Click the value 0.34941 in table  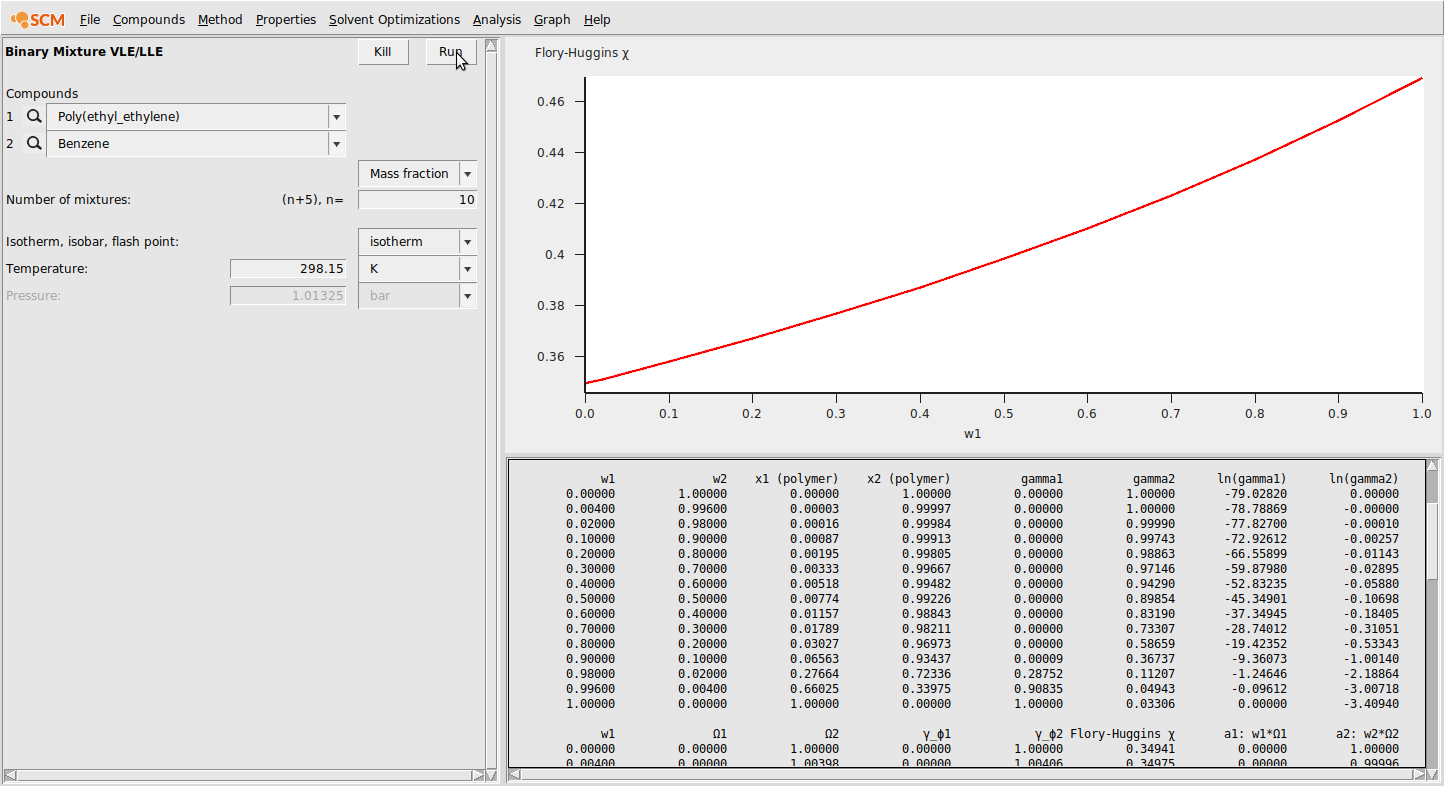click(1154, 749)
